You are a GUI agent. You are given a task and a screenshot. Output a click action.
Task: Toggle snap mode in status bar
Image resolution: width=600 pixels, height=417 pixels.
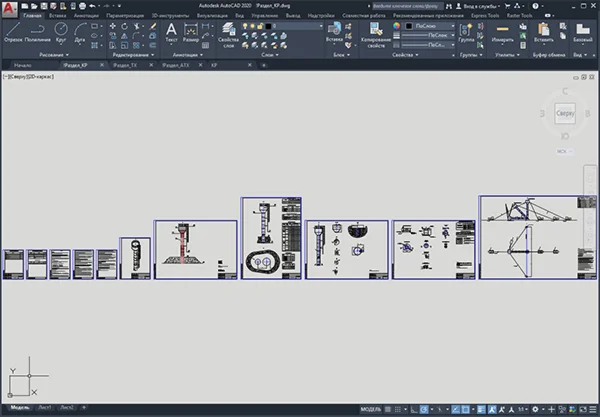(398, 409)
